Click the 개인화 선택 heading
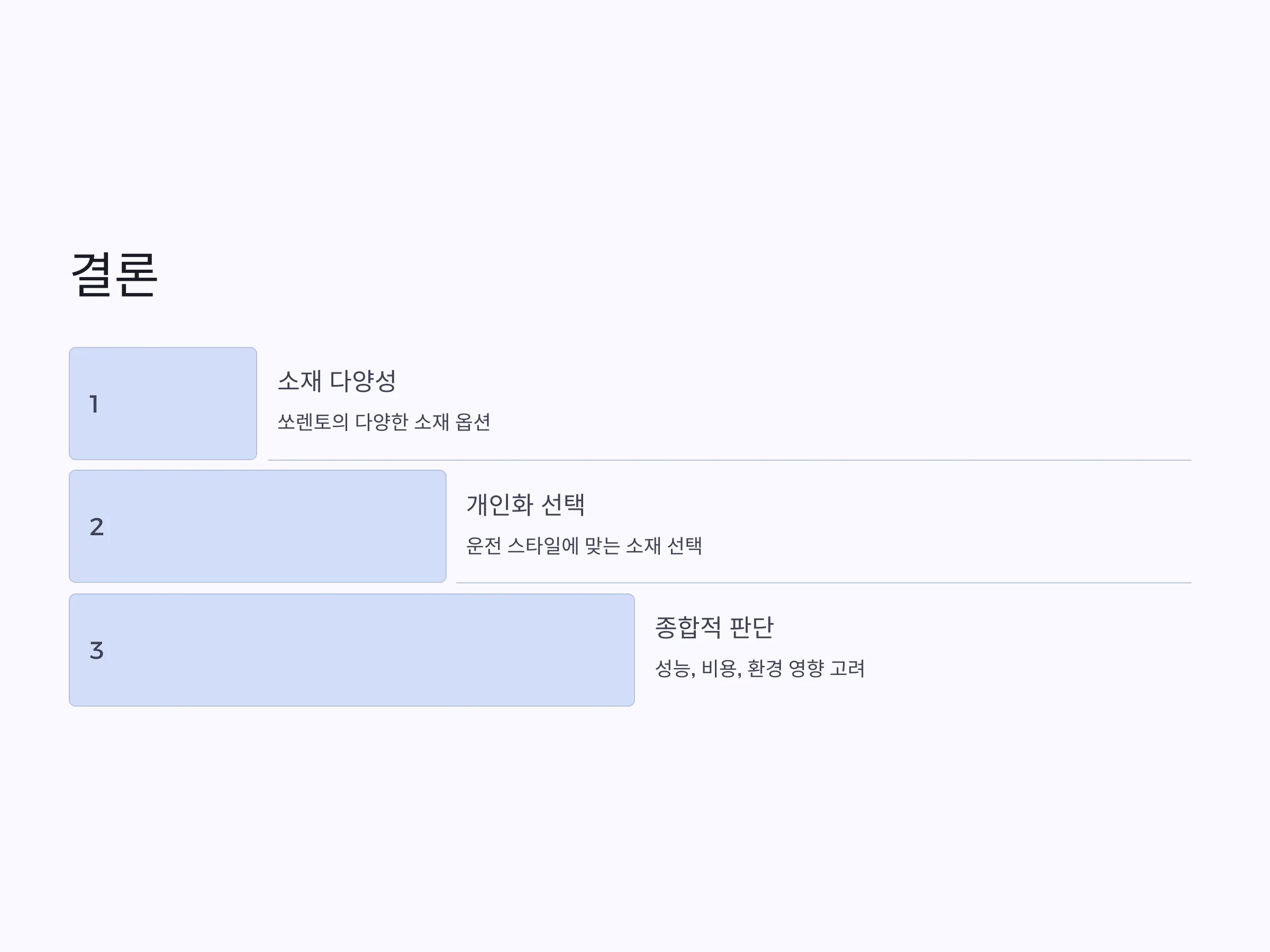 pos(525,505)
